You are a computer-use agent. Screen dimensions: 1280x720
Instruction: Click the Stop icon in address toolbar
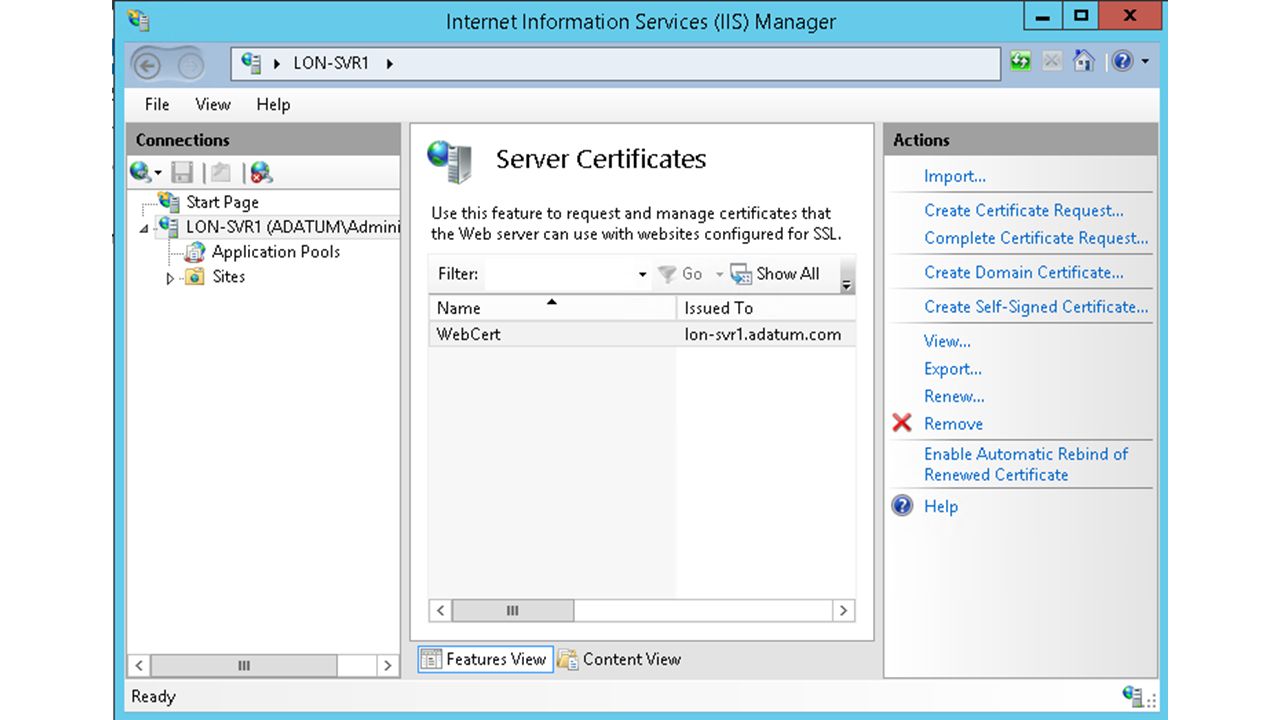1051,62
